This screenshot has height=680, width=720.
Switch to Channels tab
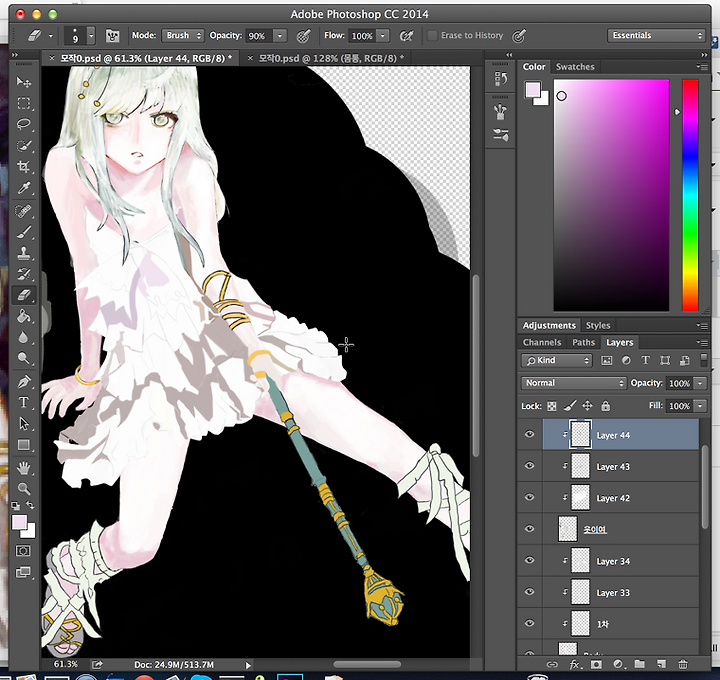click(542, 343)
